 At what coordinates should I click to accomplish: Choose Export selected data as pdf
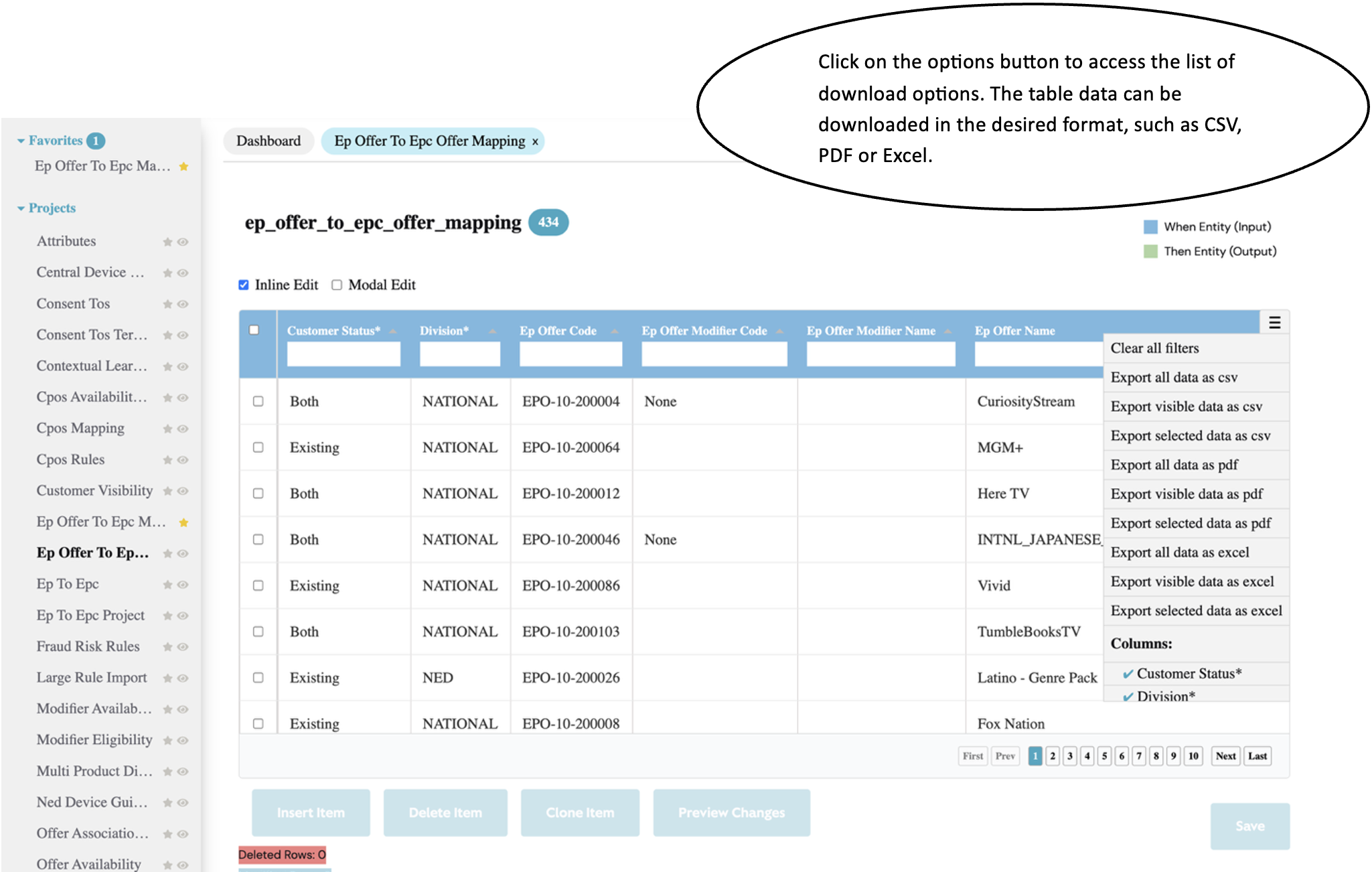pyautogui.click(x=1196, y=523)
